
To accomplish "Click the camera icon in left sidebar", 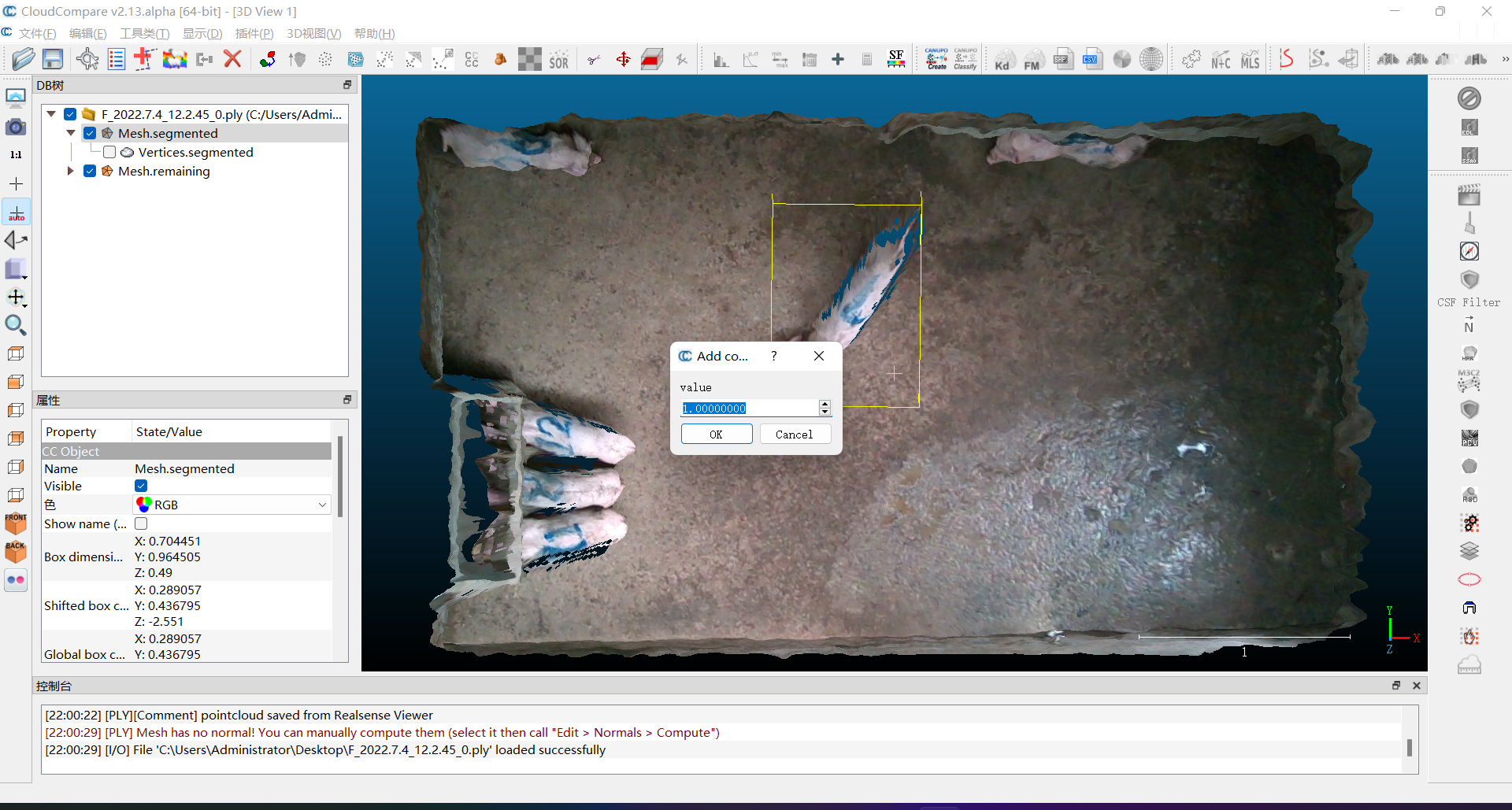I will 16,127.
